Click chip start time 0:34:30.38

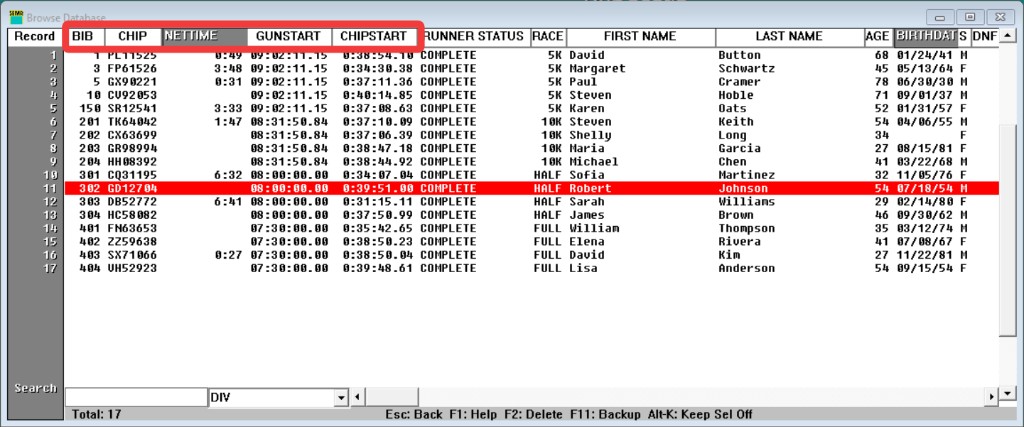click(377, 69)
